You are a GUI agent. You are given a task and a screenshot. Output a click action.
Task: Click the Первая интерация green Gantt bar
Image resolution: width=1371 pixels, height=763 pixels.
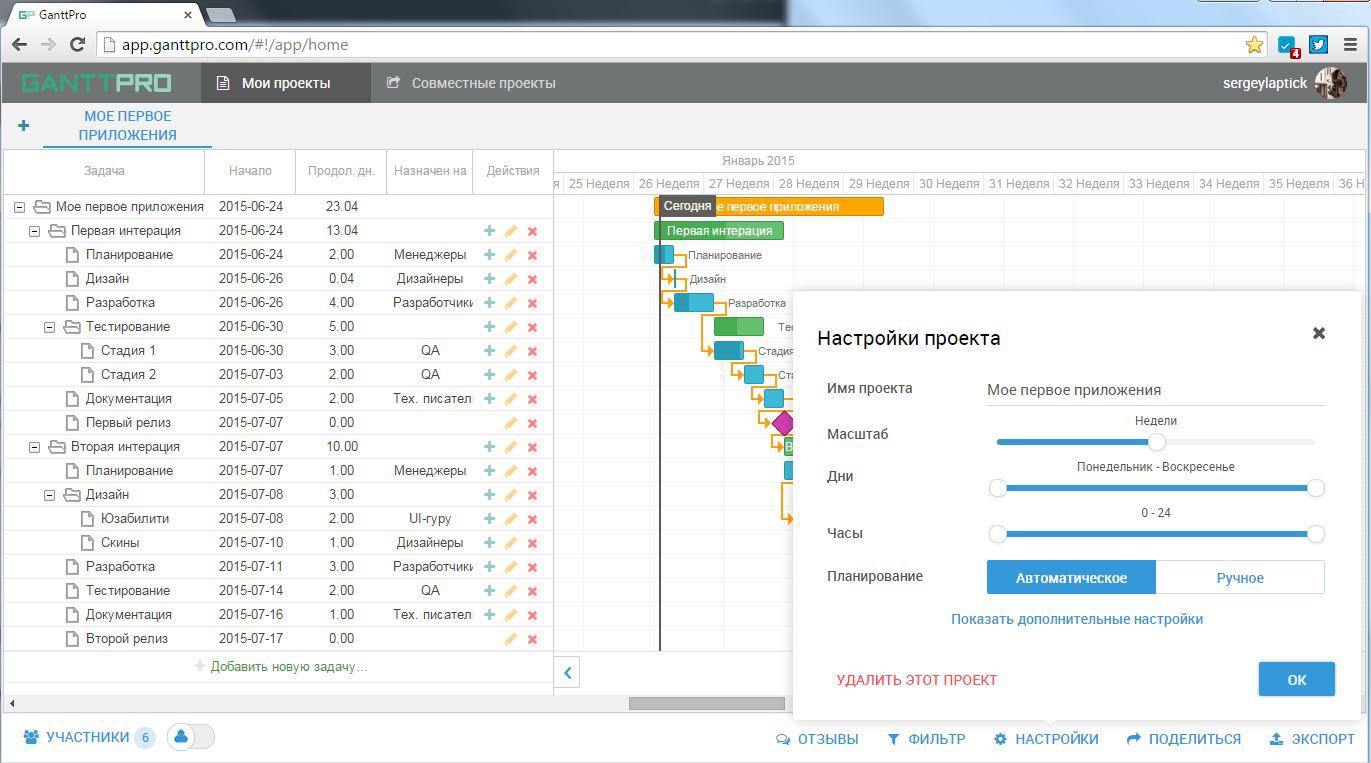coord(719,231)
